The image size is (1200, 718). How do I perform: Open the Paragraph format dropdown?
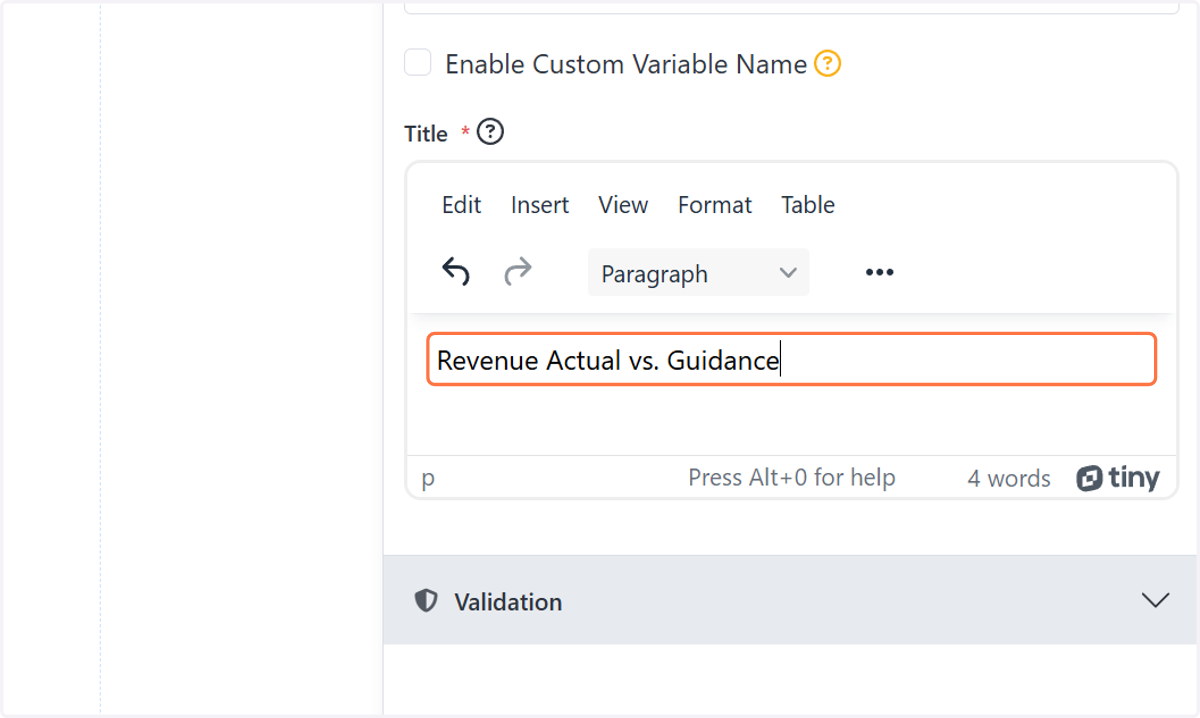(698, 273)
